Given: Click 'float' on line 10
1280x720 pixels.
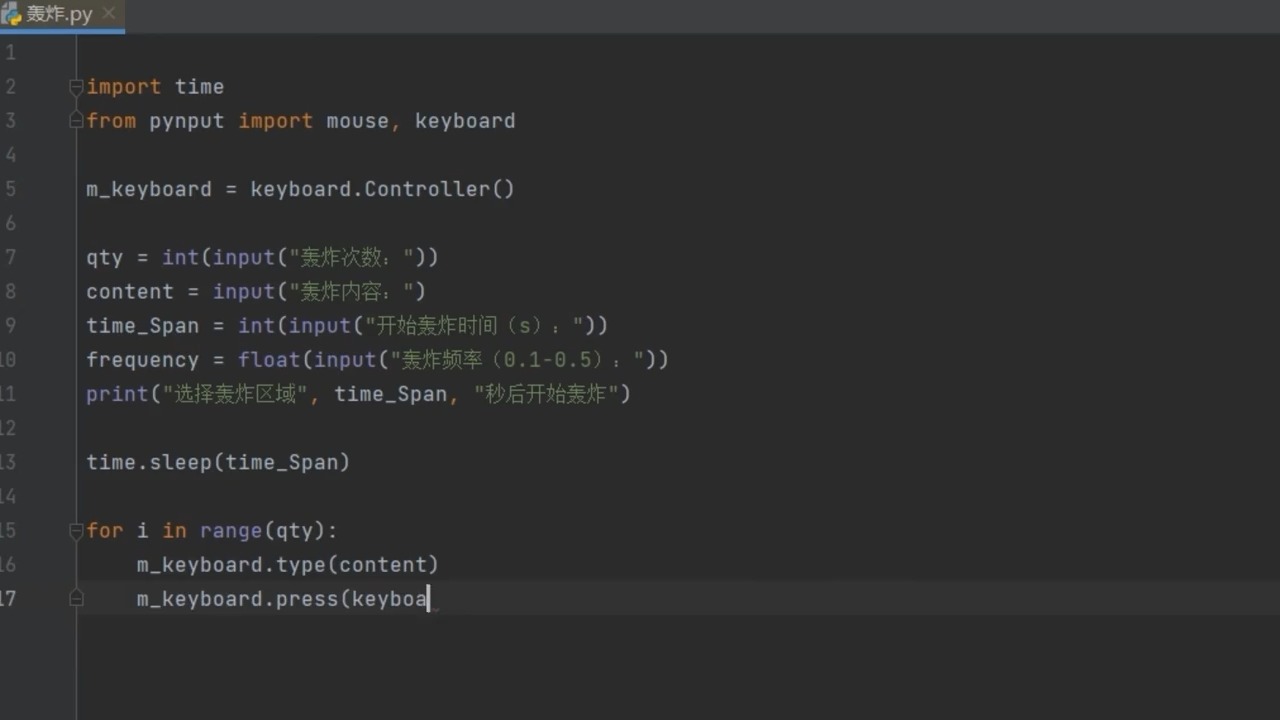Looking at the screenshot, I should point(269,359).
